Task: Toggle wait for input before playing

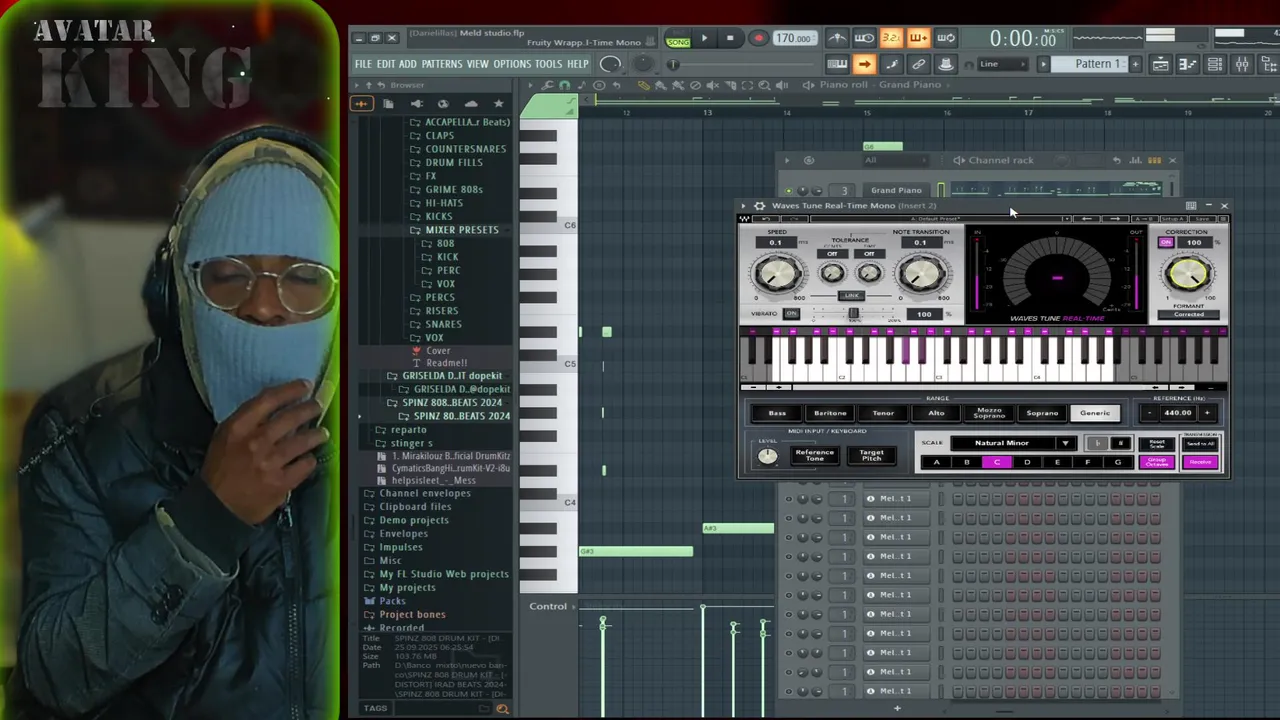Action: coord(864,39)
